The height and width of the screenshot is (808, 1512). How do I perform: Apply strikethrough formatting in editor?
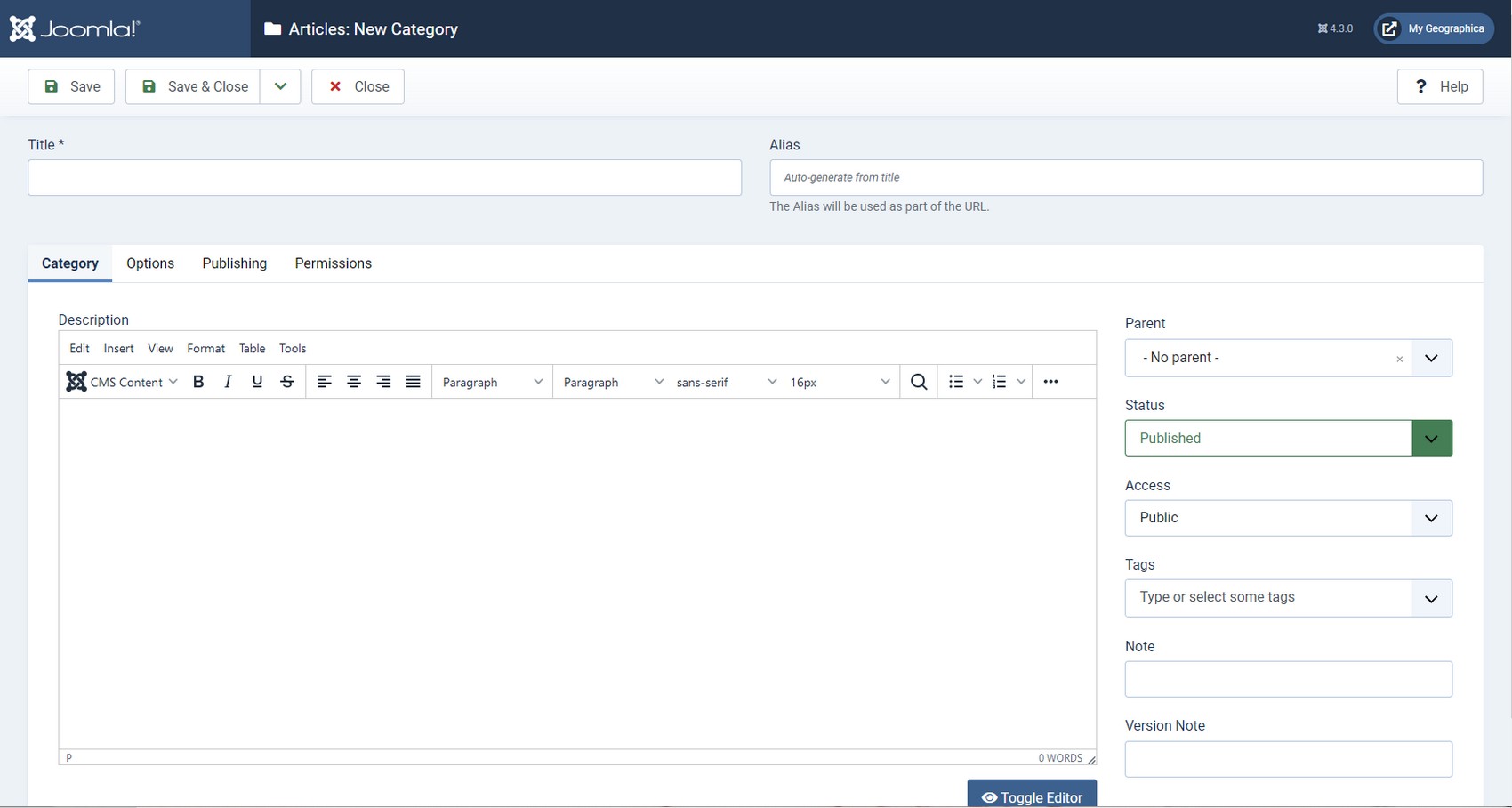[x=287, y=382]
